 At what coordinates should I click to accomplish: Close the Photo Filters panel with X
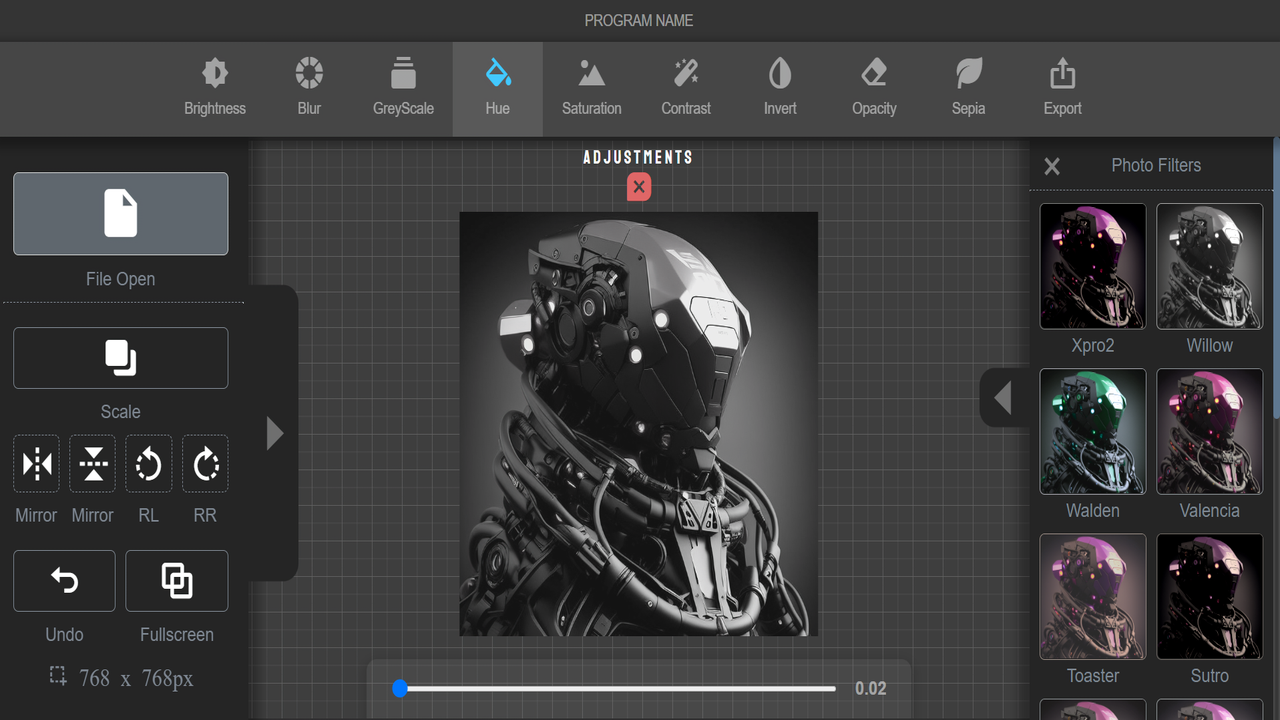(1051, 166)
